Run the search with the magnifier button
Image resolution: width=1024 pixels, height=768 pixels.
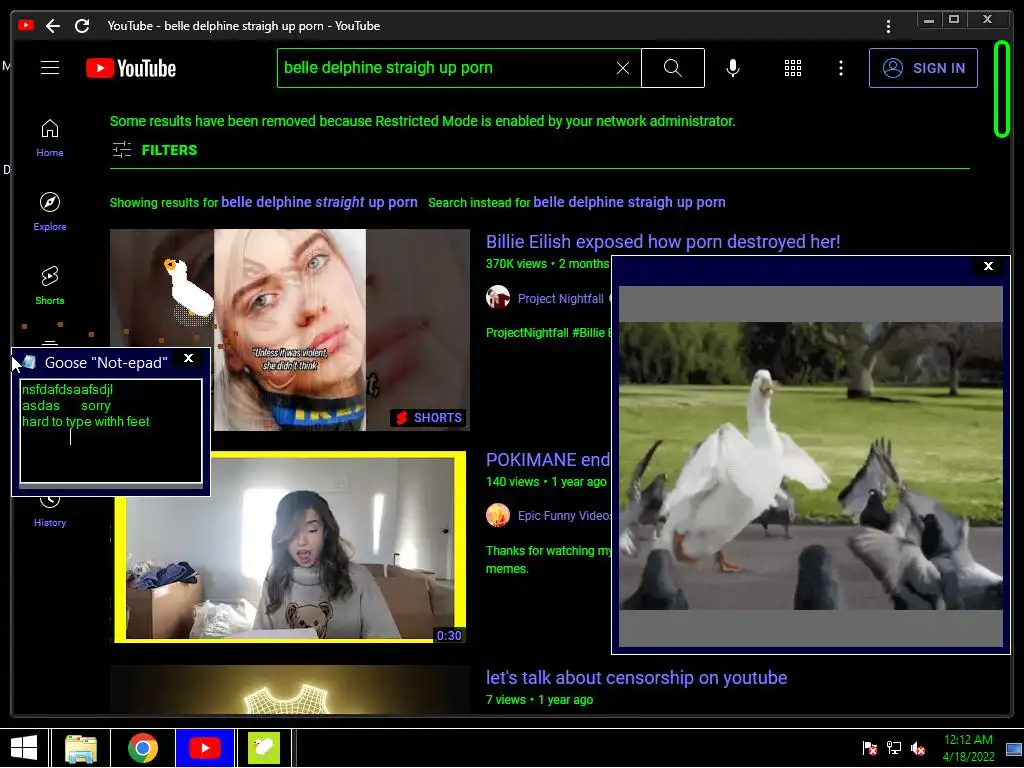click(x=673, y=68)
